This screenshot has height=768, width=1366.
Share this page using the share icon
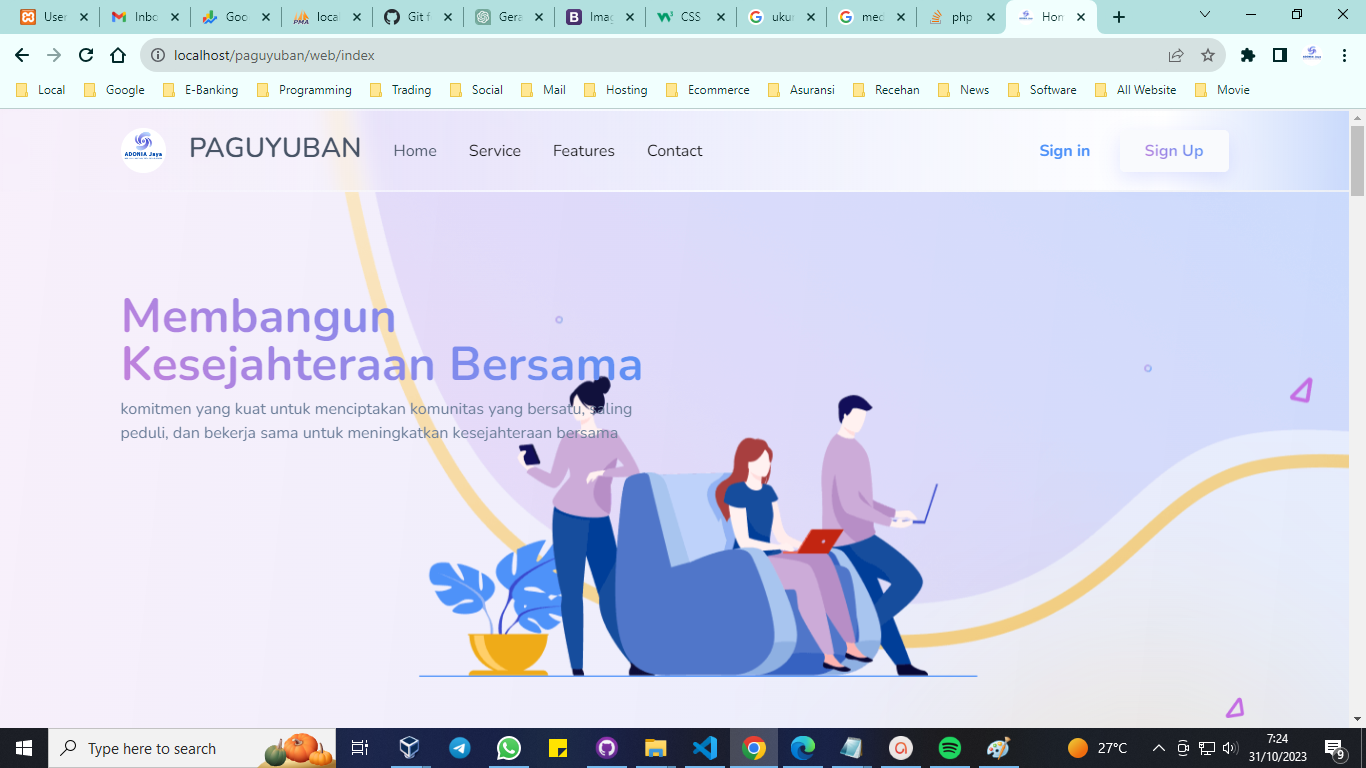coord(1176,55)
